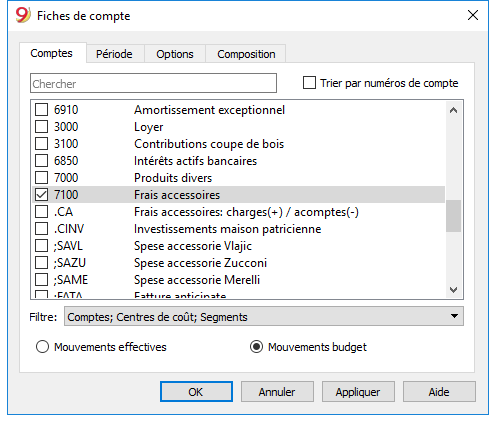This screenshot has height=422, width=496.
Task: Check the .CA Frais accessoires cost center
Action: pyautogui.click(x=41, y=212)
